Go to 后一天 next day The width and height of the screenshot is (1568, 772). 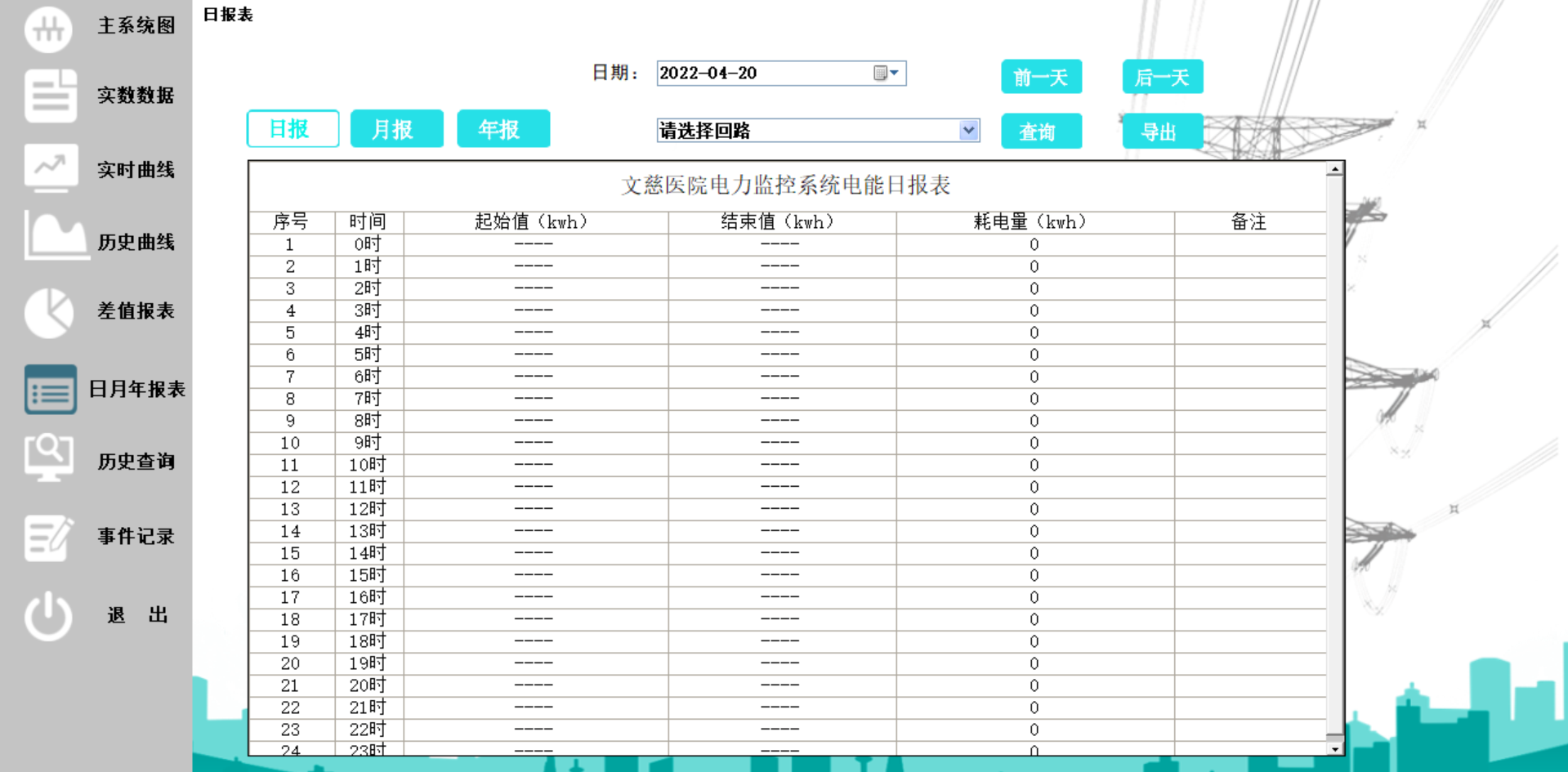(1162, 76)
